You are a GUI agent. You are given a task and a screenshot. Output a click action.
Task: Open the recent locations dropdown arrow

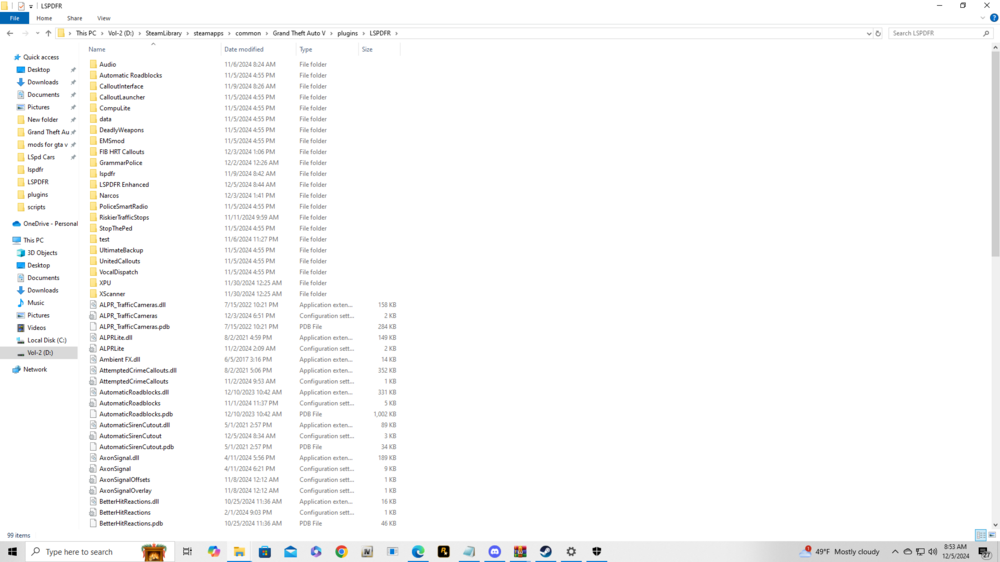[37, 33]
